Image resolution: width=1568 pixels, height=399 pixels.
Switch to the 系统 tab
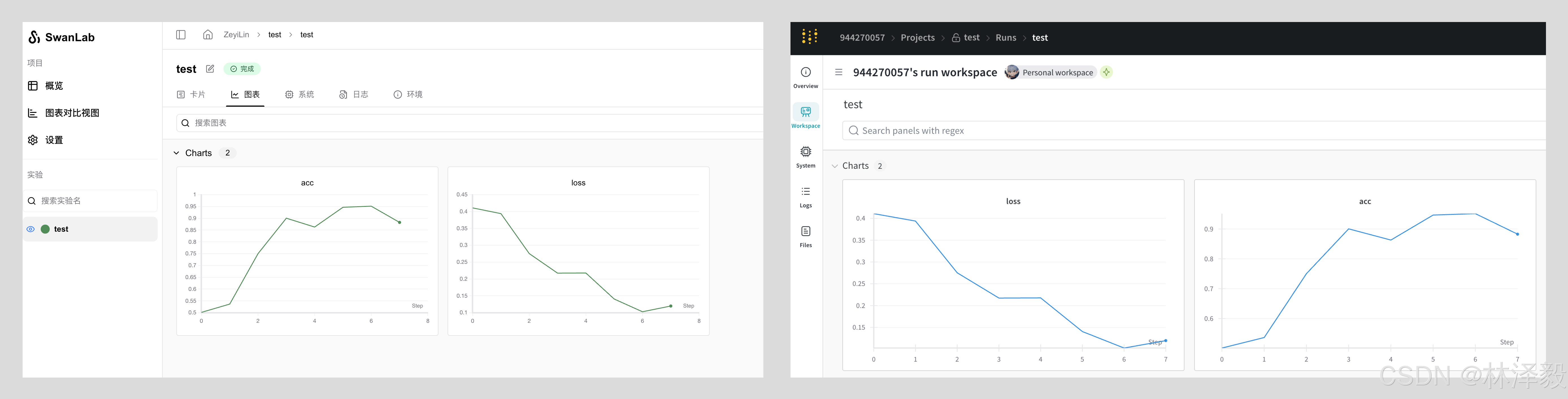click(x=299, y=94)
